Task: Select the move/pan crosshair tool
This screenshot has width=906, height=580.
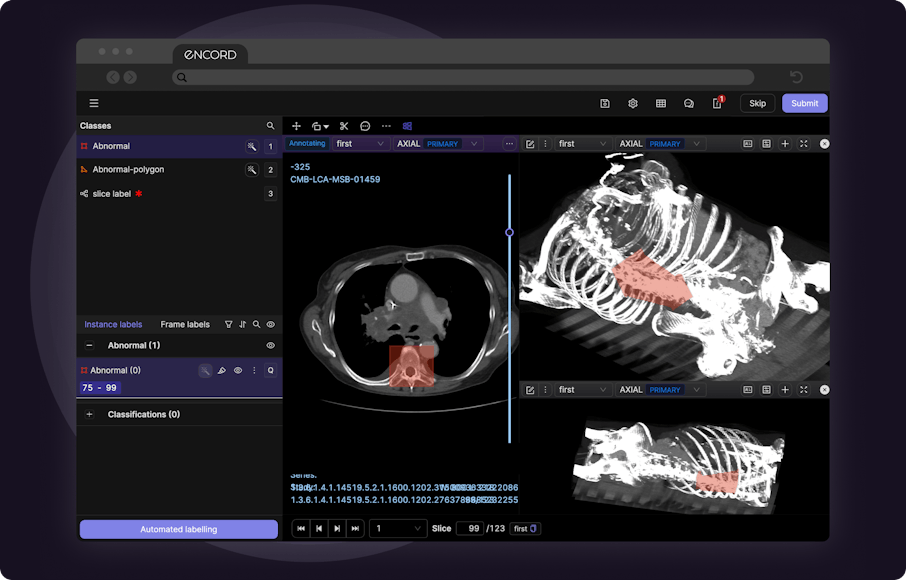Action: pyautogui.click(x=296, y=126)
